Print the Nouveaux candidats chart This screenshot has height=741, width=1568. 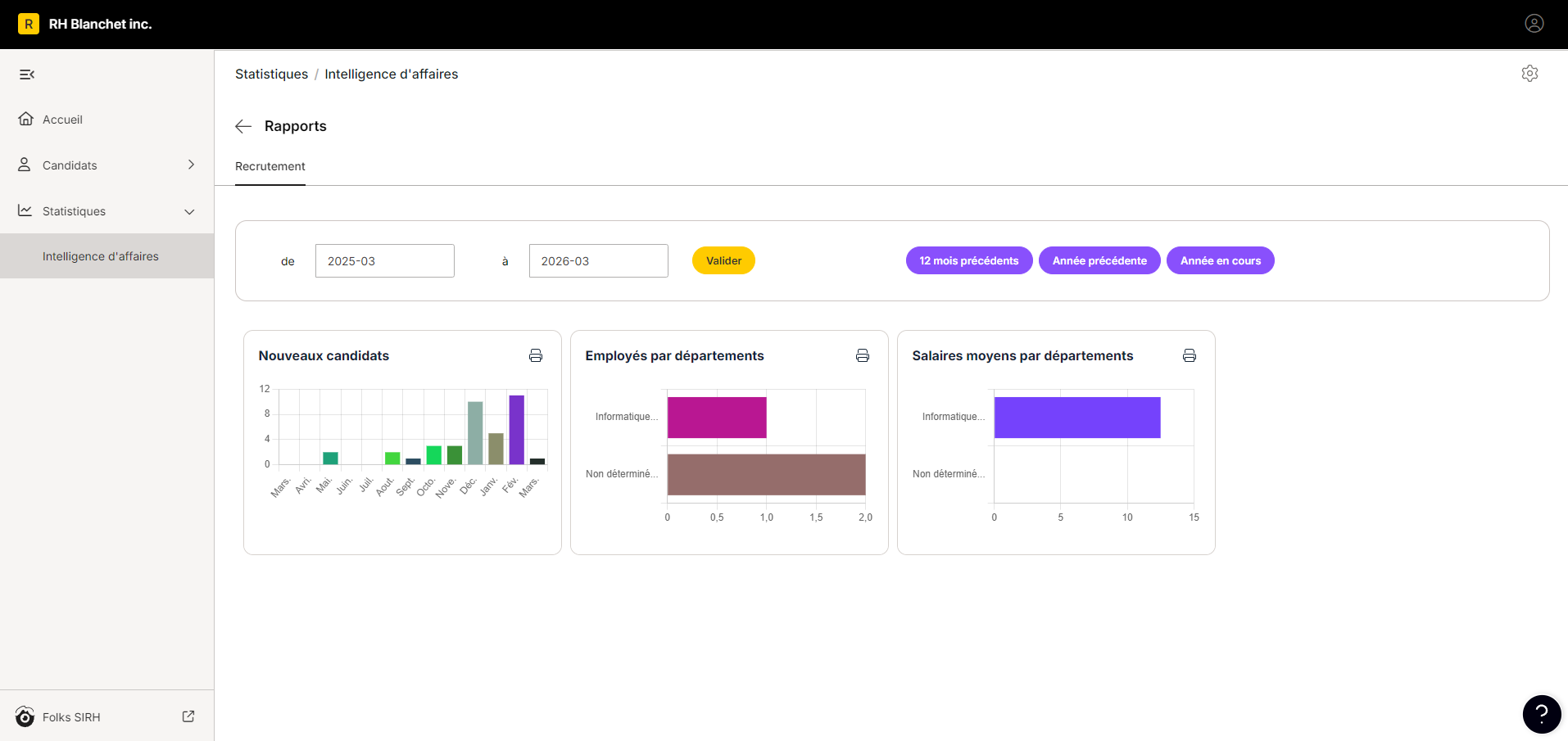[x=536, y=355]
